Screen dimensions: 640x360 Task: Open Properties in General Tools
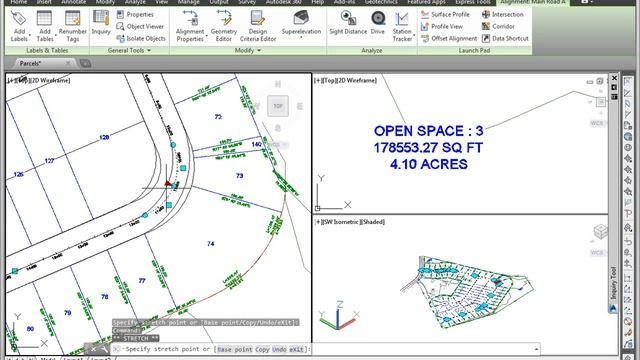[x=135, y=14]
